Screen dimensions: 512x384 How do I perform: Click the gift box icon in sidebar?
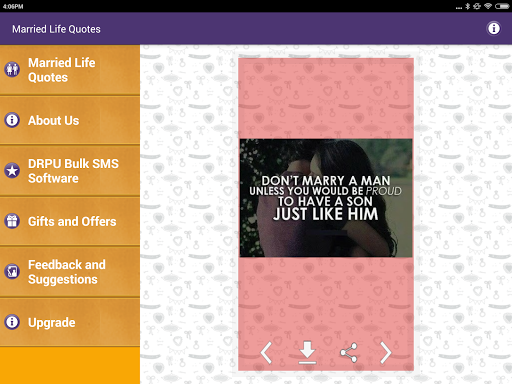coord(12,221)
